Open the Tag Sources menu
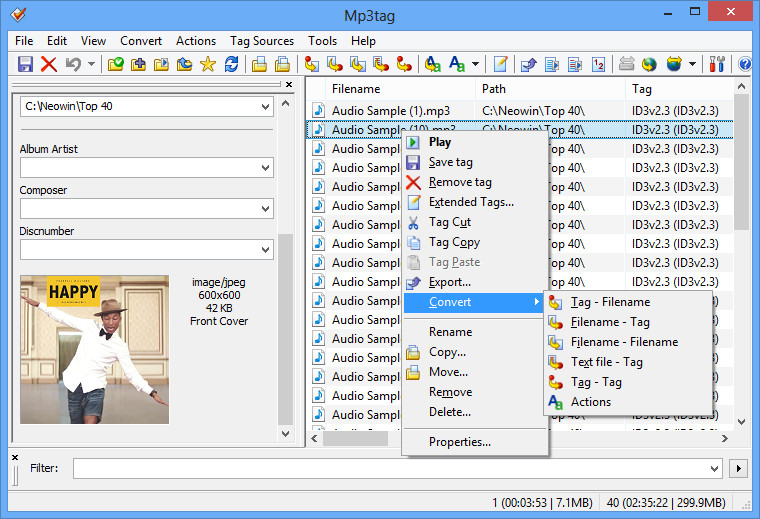Screen dimensions: 760x519 pyautogui.click(x=262, y=41)
